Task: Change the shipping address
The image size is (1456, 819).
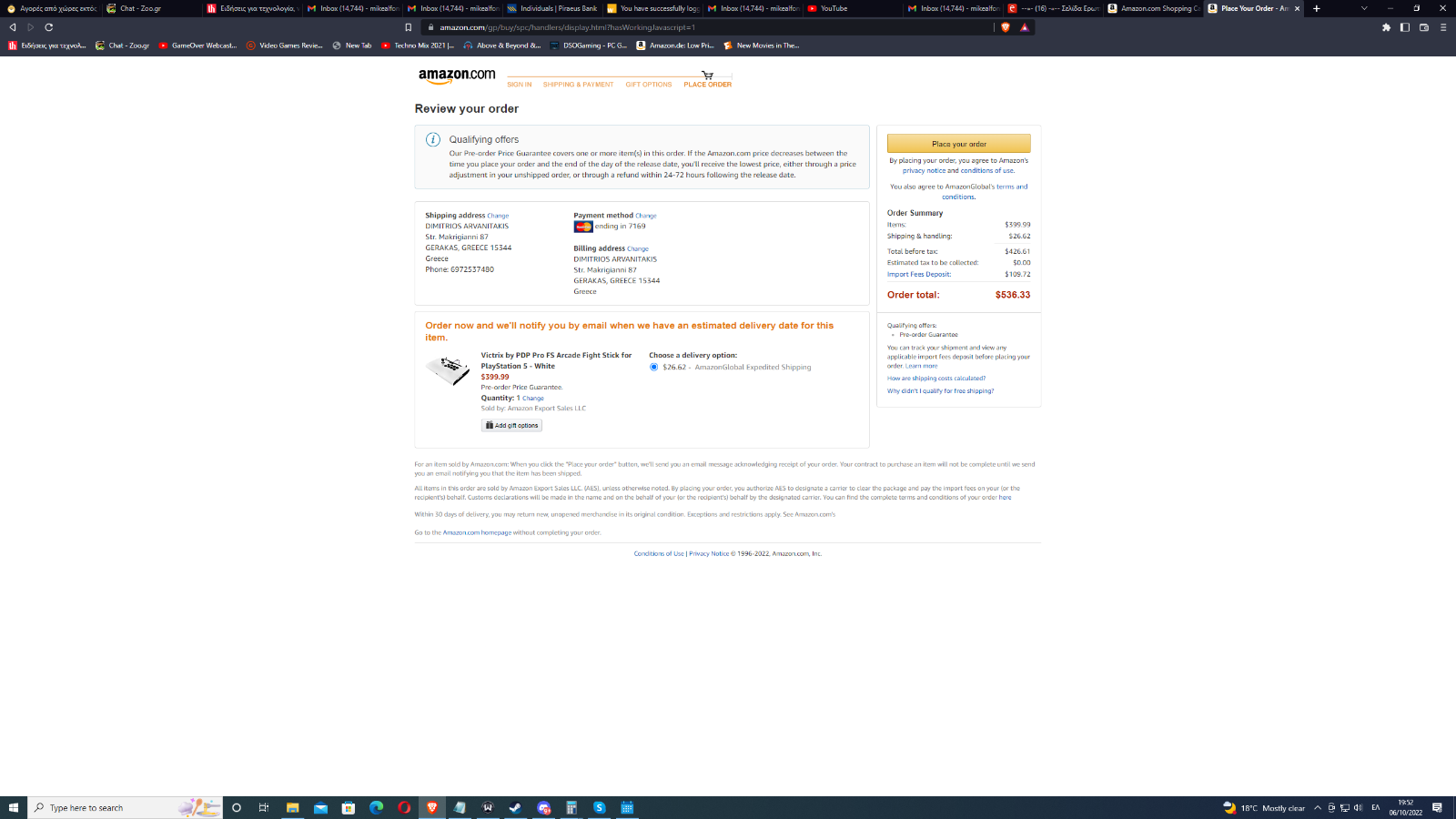Action: [498, 217]
